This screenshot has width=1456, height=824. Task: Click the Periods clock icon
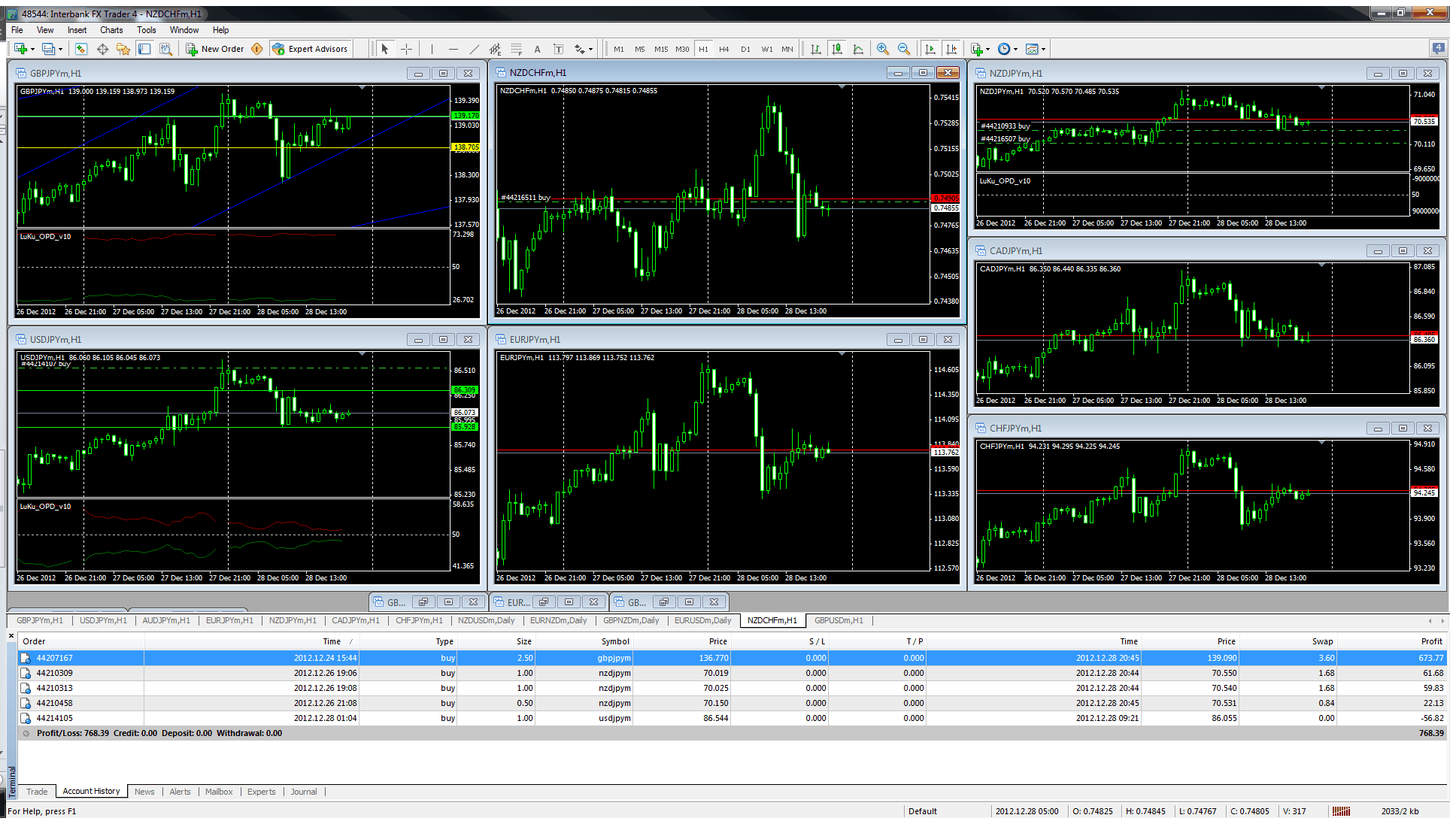point(1004,49)
